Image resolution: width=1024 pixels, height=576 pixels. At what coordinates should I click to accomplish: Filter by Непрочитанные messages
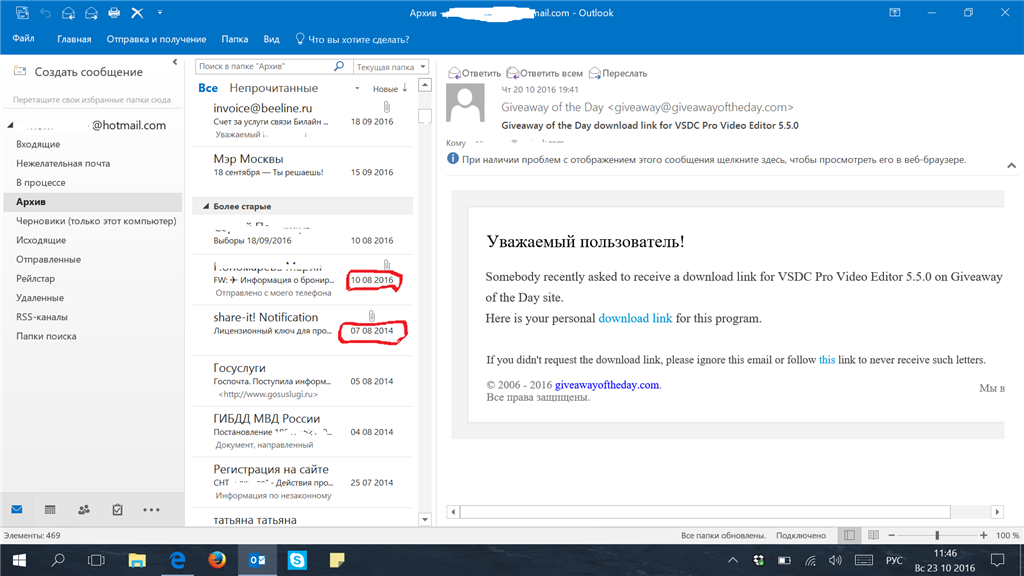click(x=273, y=88)
